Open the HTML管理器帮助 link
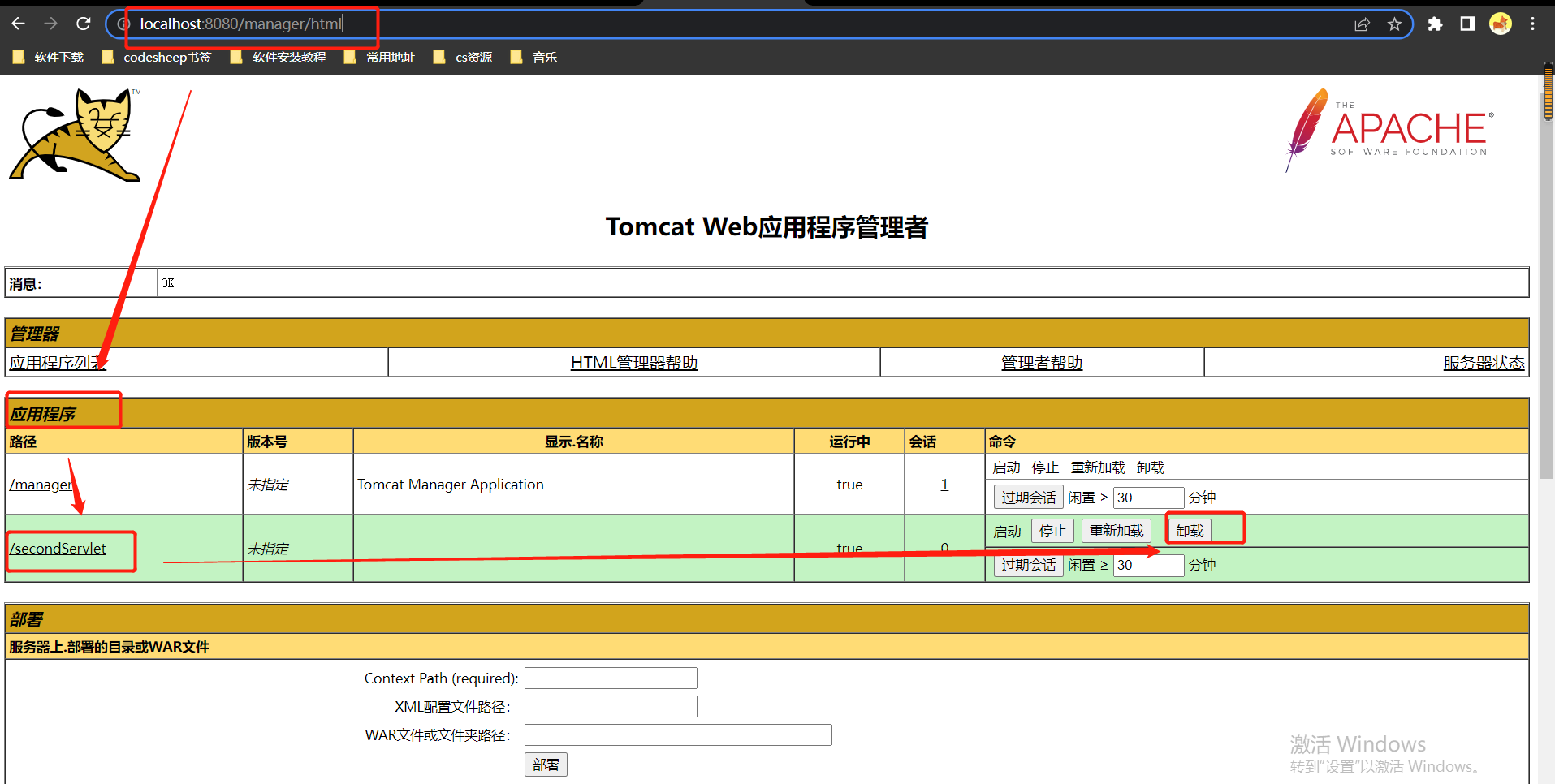The width and height of the screenshot is (1555, 784). coord(634,363)
